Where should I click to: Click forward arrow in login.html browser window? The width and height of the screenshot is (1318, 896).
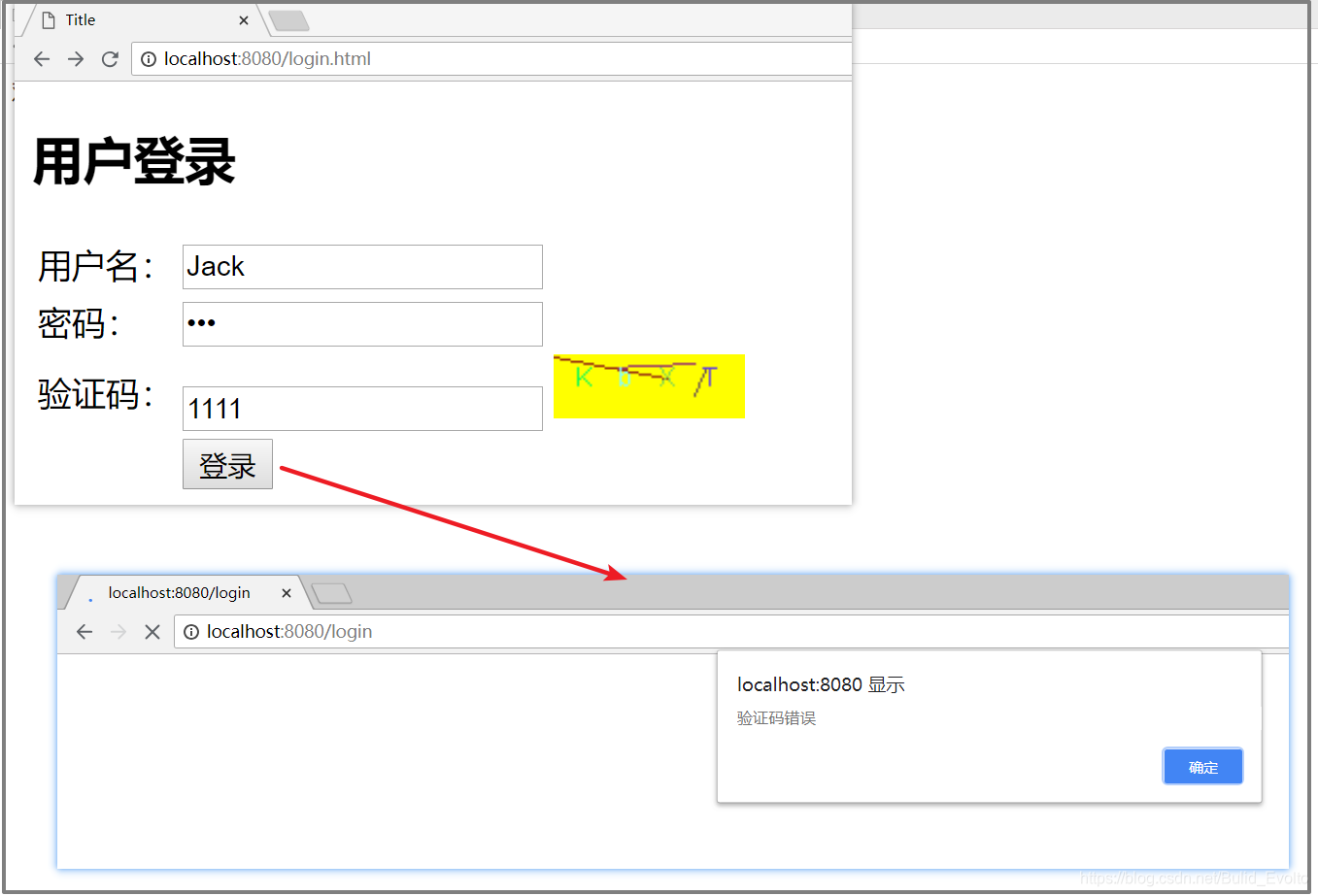[x=76, y=59]
